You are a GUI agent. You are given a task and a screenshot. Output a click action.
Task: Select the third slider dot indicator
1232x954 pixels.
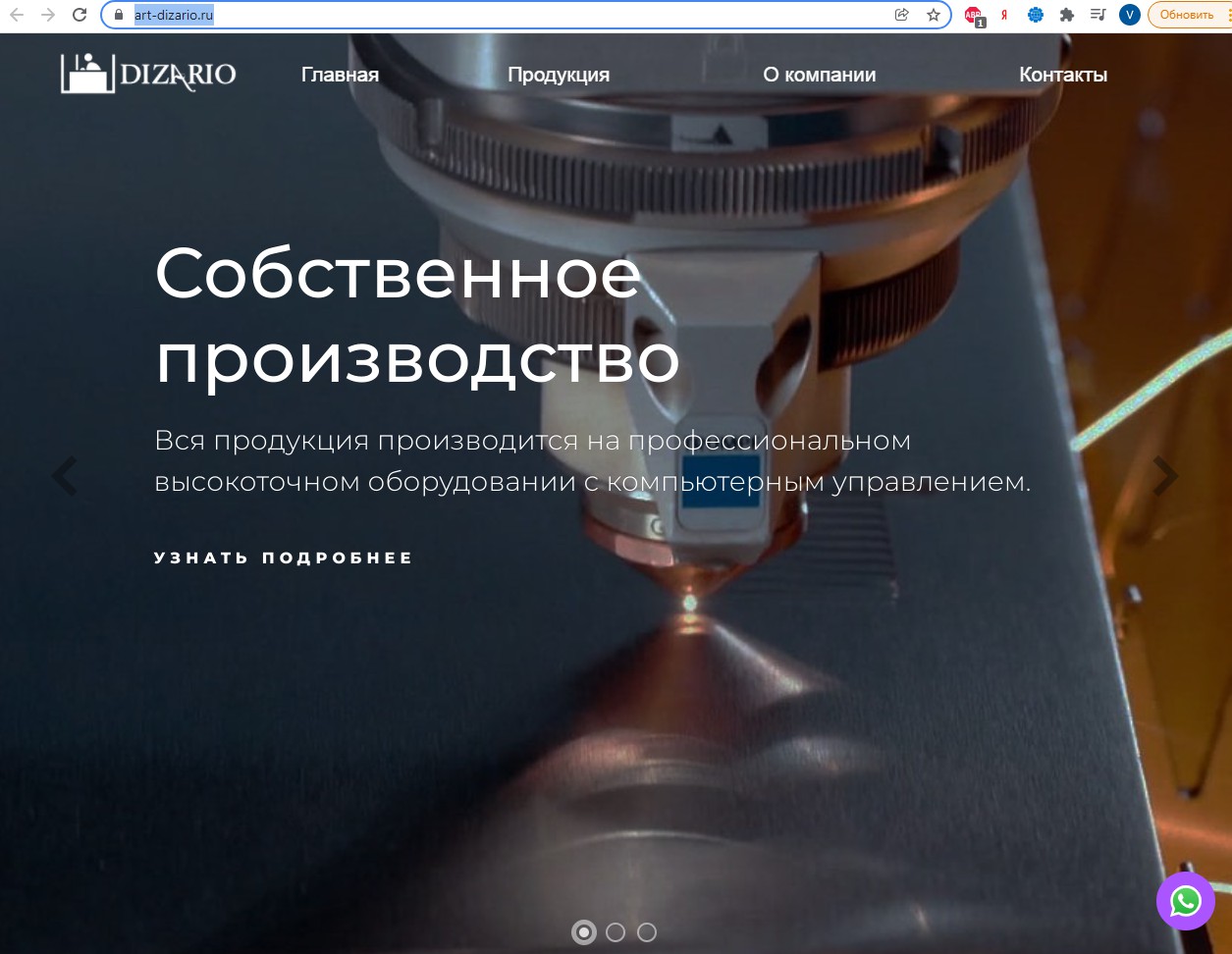tap(647, 932)
